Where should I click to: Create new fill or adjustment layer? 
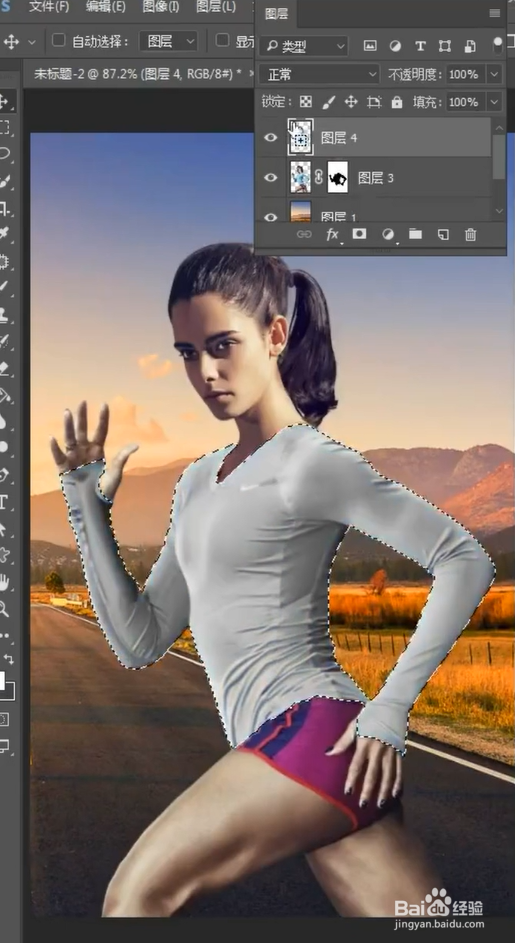click(387, 235)
